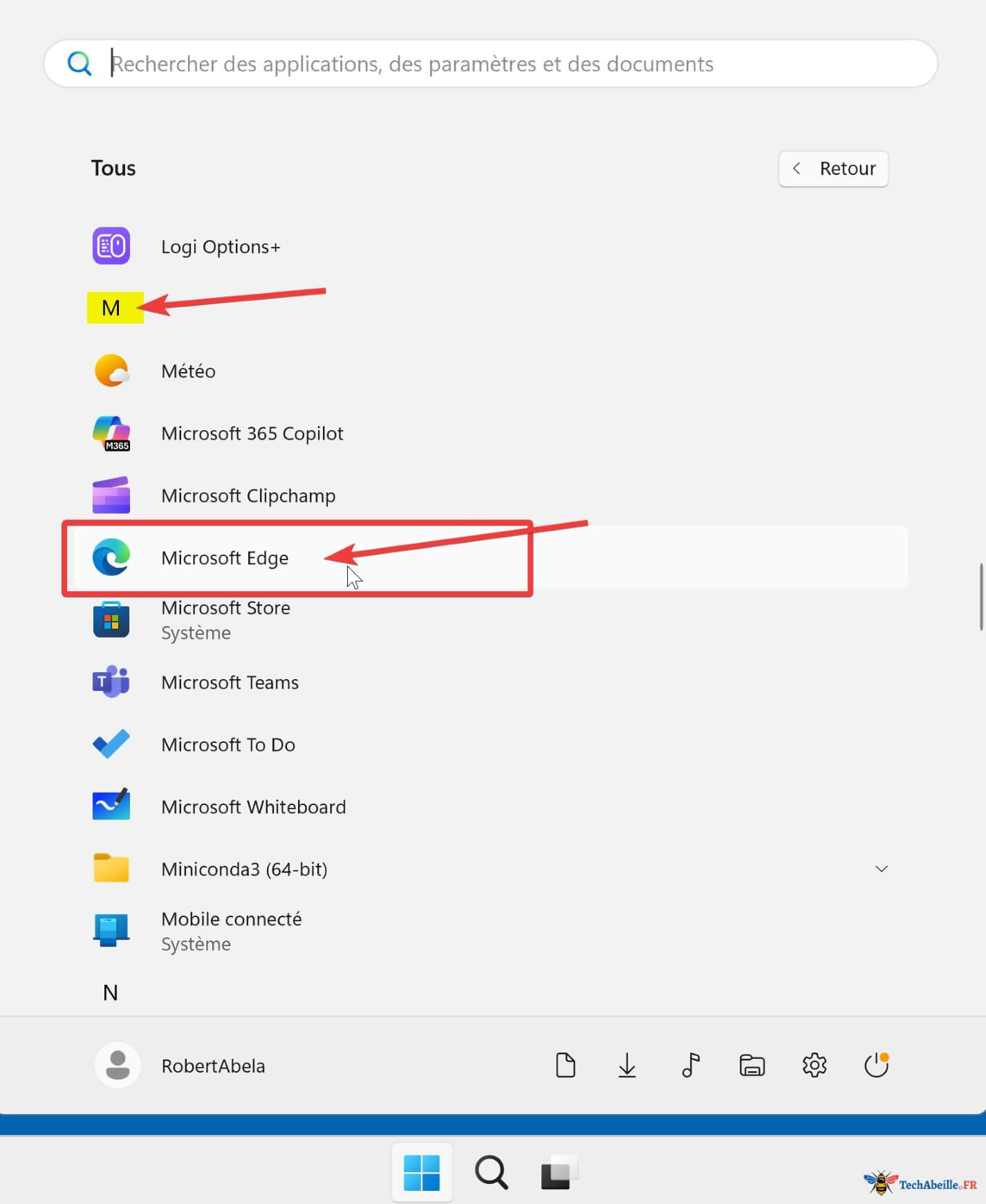986x1204 pixels.
Task: Click the Retour back button
Action: [x=833, y=169]
